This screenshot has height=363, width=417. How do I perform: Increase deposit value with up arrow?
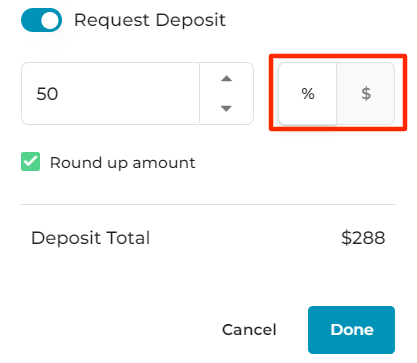point(226,79)
